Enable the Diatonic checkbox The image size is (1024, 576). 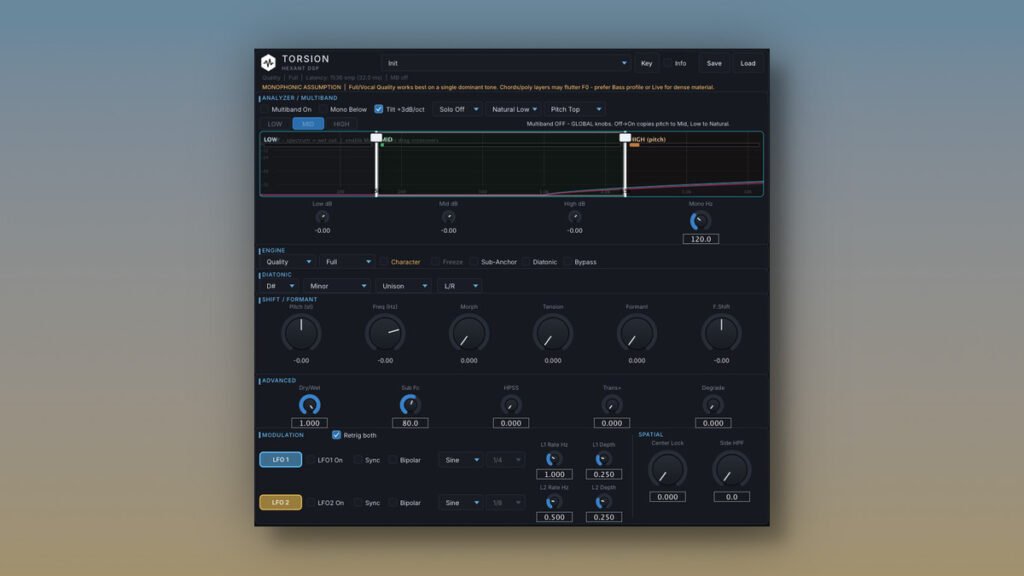coord(526,262)
